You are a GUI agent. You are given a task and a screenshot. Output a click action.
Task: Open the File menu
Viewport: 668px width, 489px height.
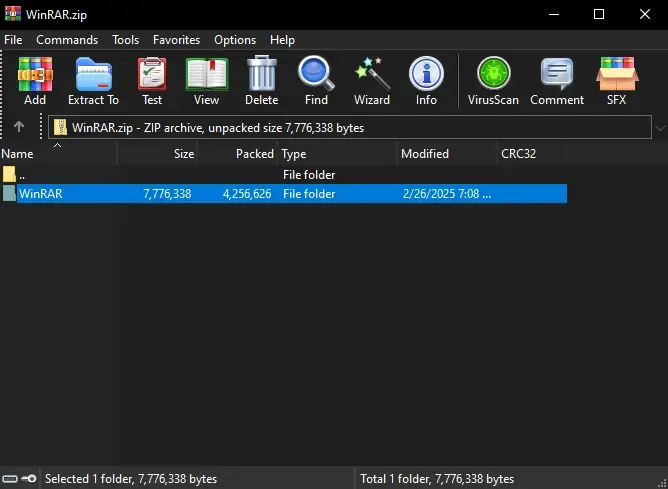[x=13, y=40]
